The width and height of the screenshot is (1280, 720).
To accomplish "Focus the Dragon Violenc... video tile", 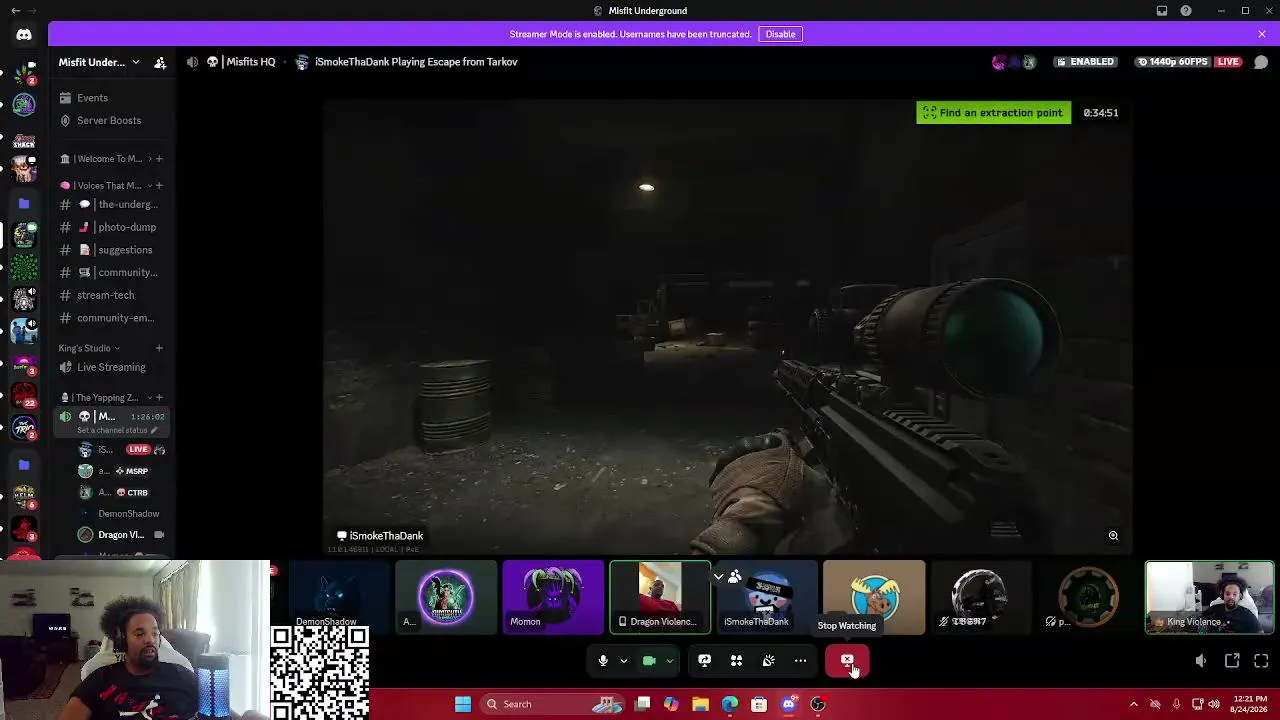I will [x=660, y=597].
